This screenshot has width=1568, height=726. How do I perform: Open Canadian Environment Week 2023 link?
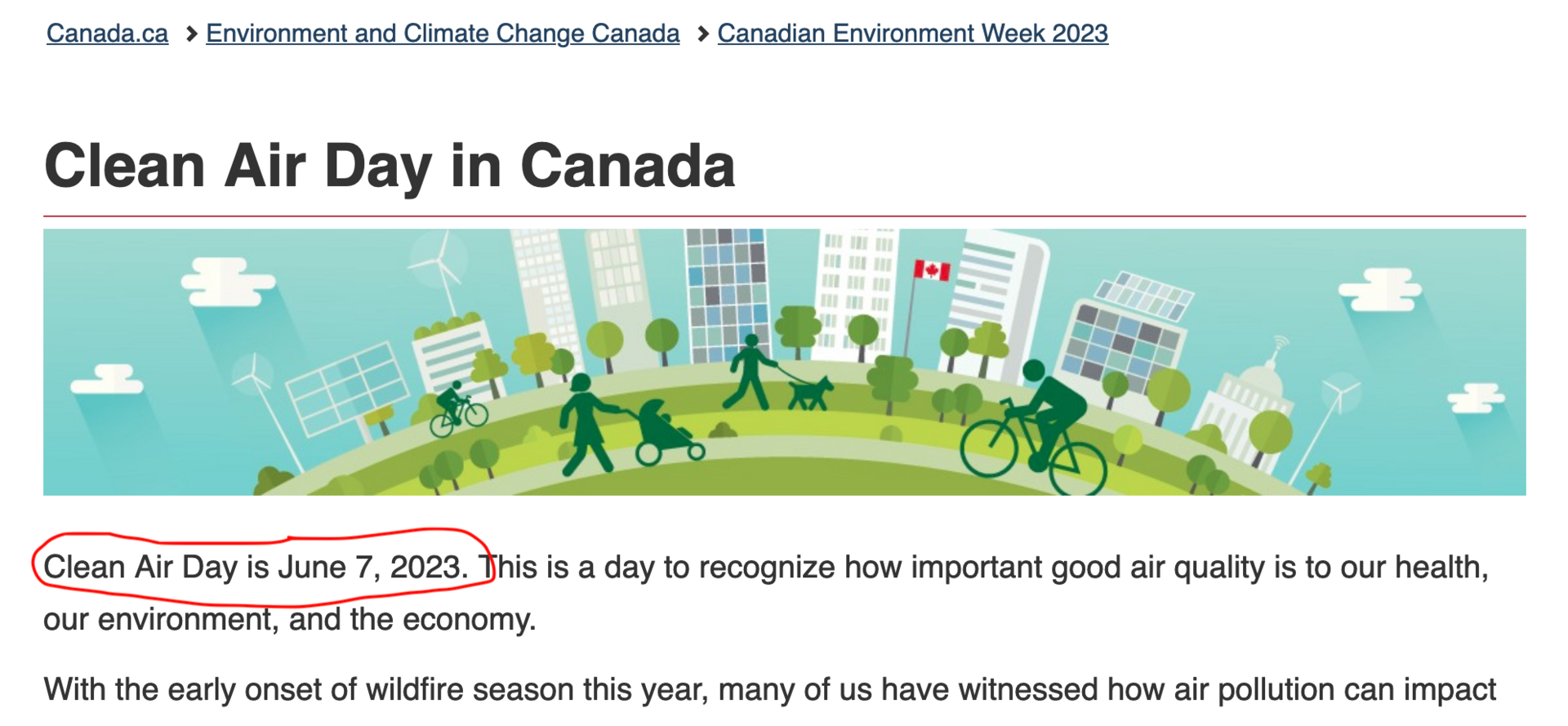point(912,33)
